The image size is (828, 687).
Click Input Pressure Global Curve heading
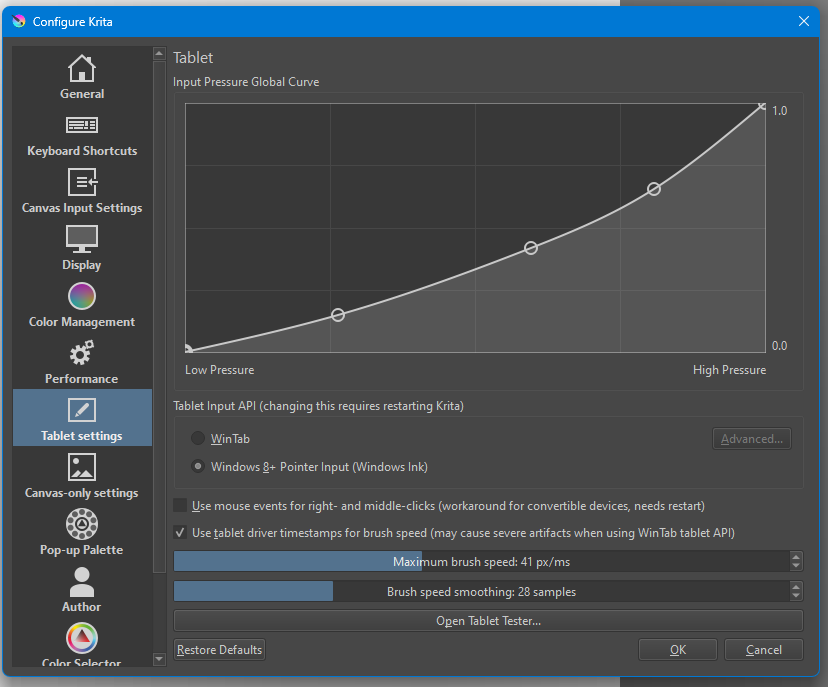click(x=246, y=82)
